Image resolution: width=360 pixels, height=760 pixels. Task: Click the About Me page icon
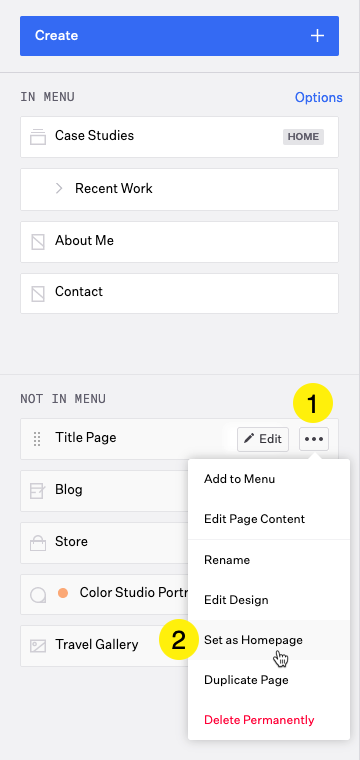[x=38, y=241]
